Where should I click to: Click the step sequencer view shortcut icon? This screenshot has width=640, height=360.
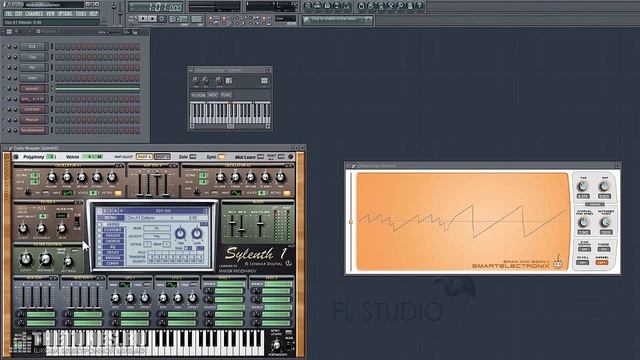[318, 6]
